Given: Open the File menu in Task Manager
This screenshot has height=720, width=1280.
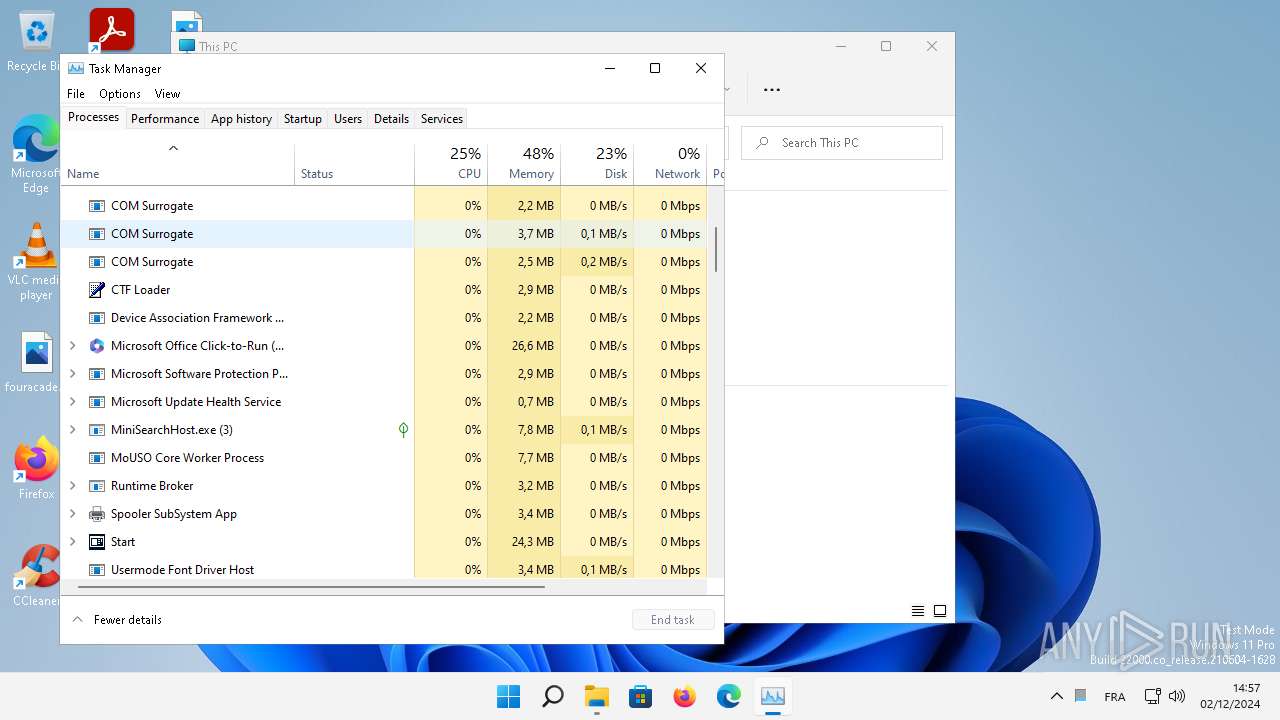Looking at the screenshot, I should click(76, 94).
